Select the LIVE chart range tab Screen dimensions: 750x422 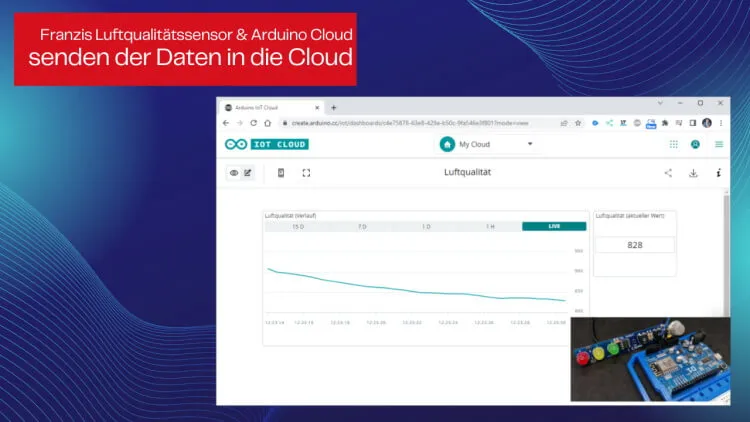click(x=554, y=226)
